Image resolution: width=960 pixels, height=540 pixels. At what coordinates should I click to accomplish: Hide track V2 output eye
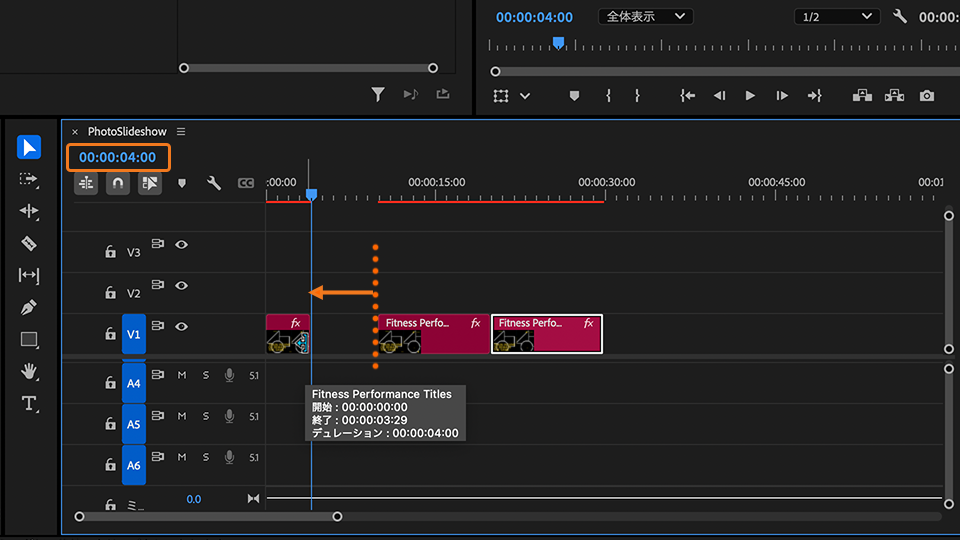(181, 285)
